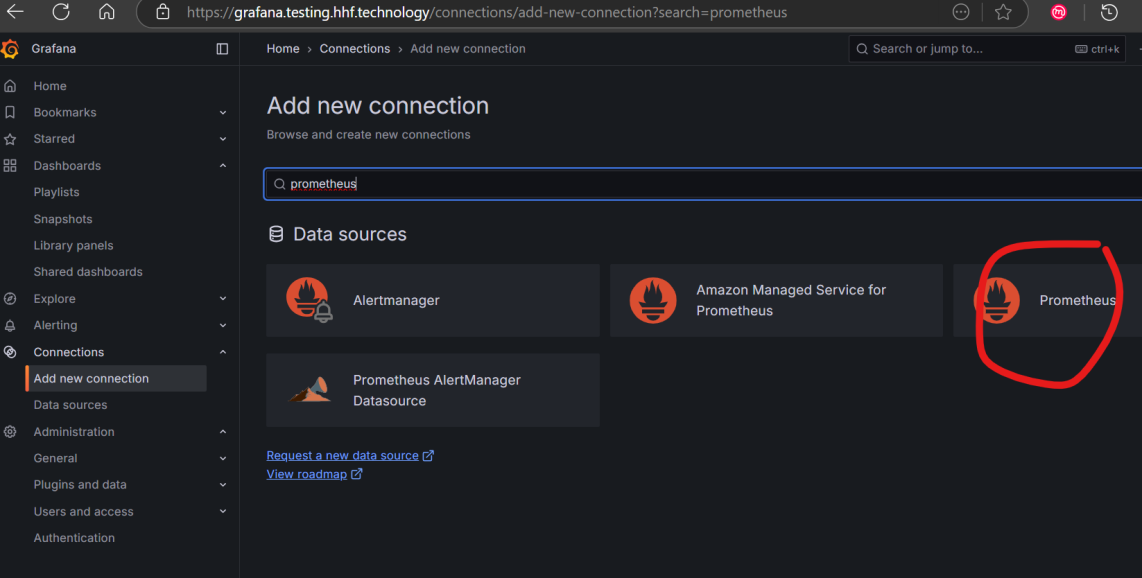The image size is (1142, 578).
Task: Open Library panels in the sidebar
Action: (x=74, y=245)
